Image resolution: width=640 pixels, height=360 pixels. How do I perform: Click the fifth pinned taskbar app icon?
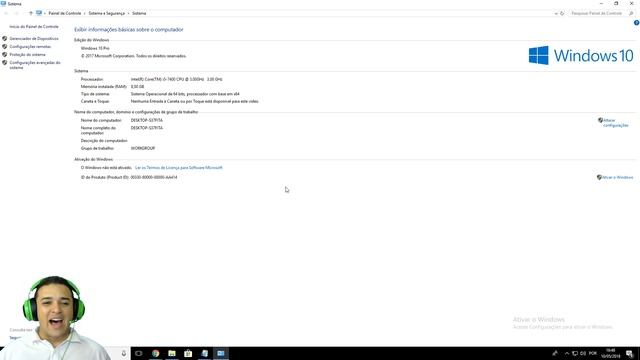tap(204, 353)
